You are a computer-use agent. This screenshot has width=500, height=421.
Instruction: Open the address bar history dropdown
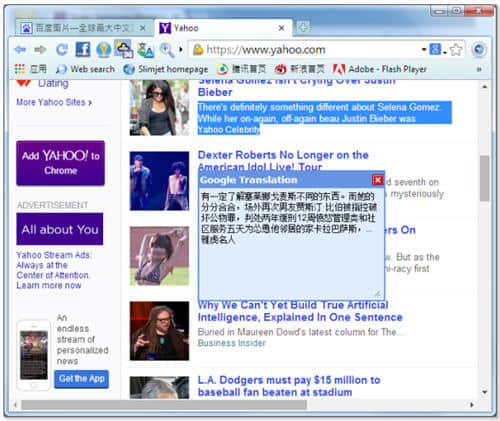[x=424, y=50]
